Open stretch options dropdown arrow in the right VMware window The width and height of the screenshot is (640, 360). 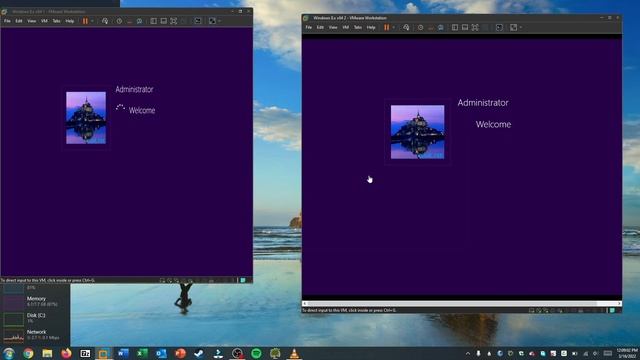pos(520,27)
